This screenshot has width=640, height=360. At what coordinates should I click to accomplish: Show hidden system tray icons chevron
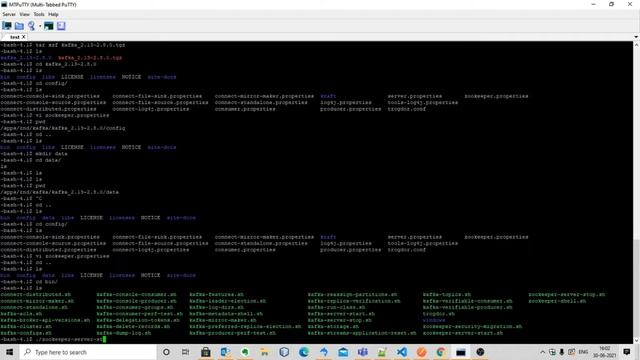tap(542, 352)
